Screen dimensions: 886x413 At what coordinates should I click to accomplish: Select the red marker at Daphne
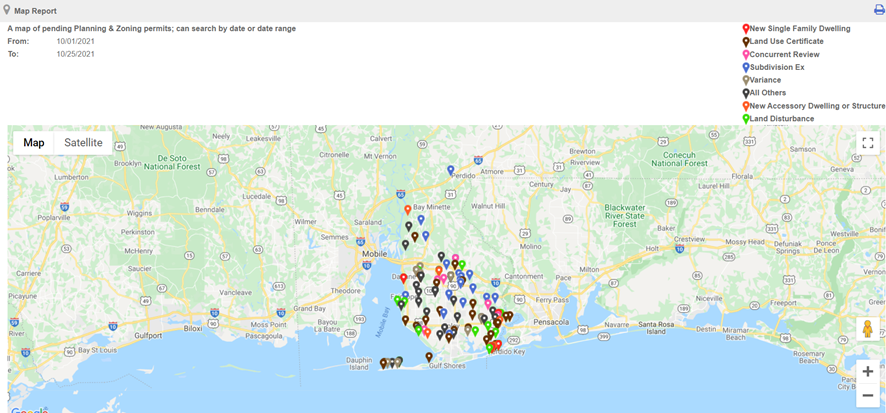click(x=403, y=278)
